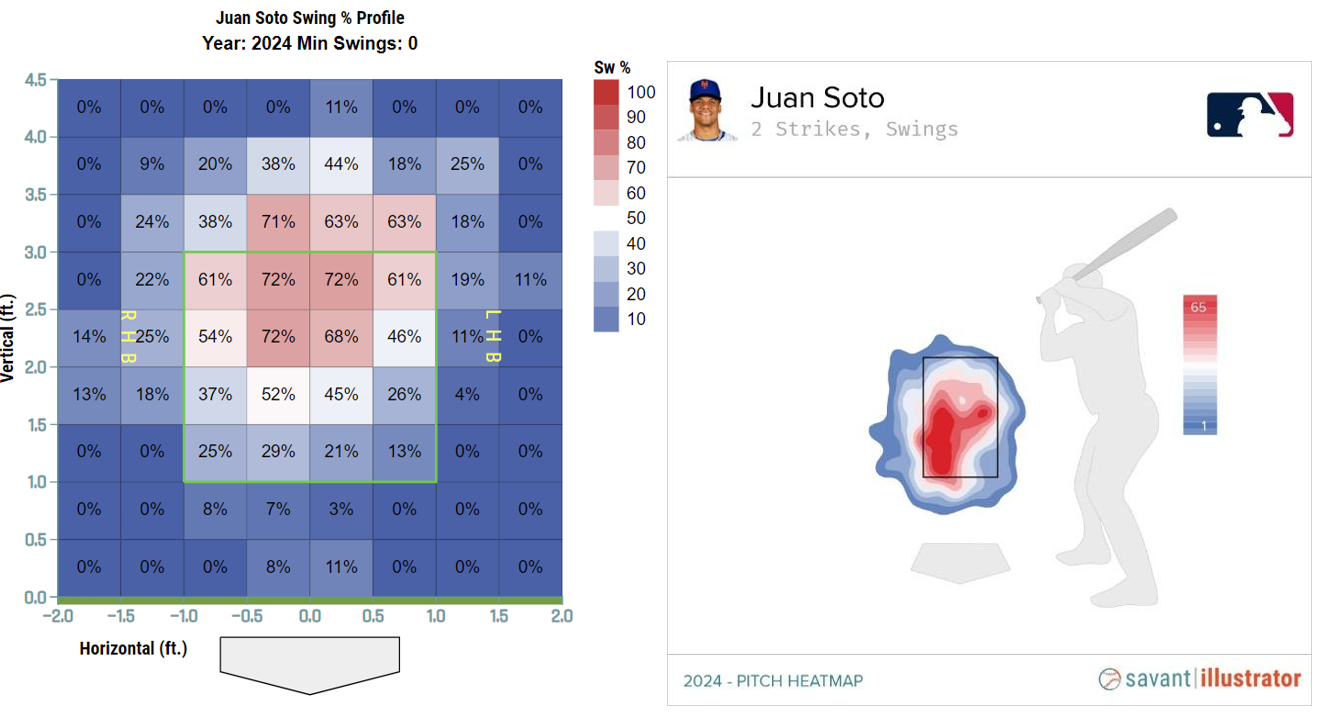
Task: Click the 71% cell in the swing grid
Action: click(278, 222)
